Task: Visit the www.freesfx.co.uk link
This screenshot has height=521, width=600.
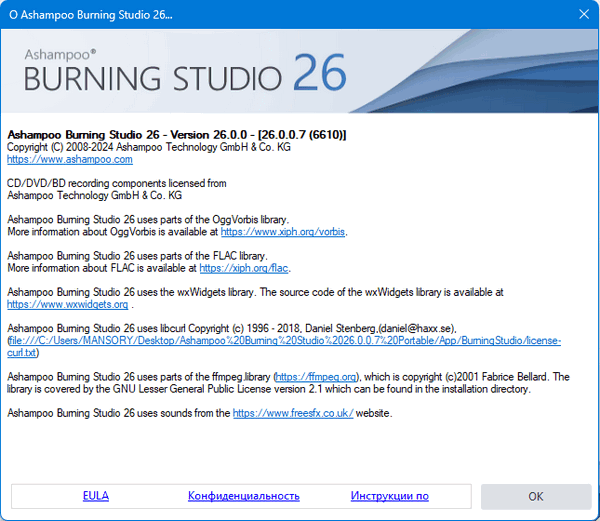Action: (x=293, y=413)
